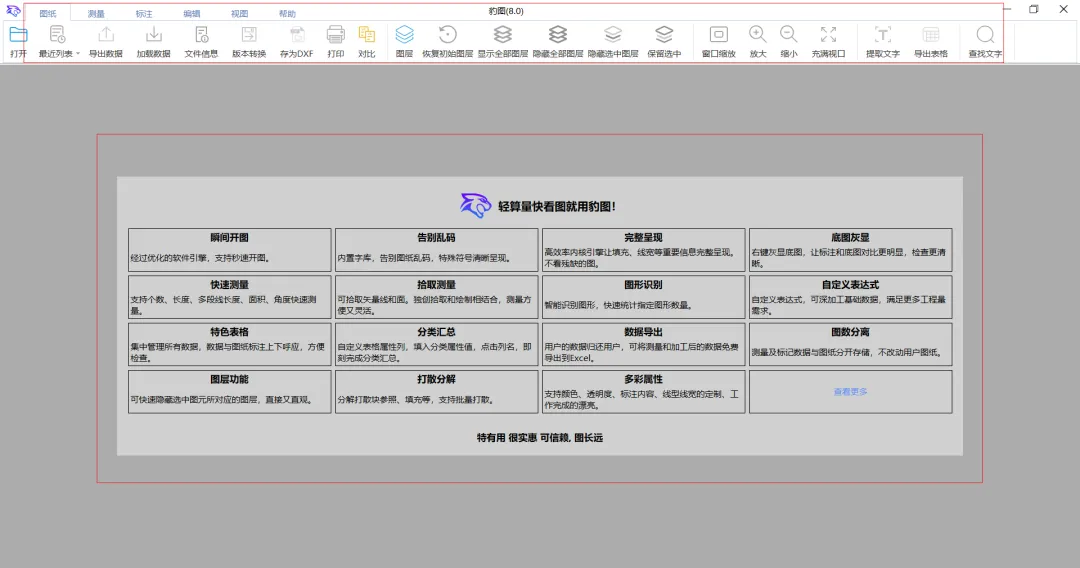Click the 打散分解 feature card
Screen dimensions: 1080x568
click(x=437, y=392)
